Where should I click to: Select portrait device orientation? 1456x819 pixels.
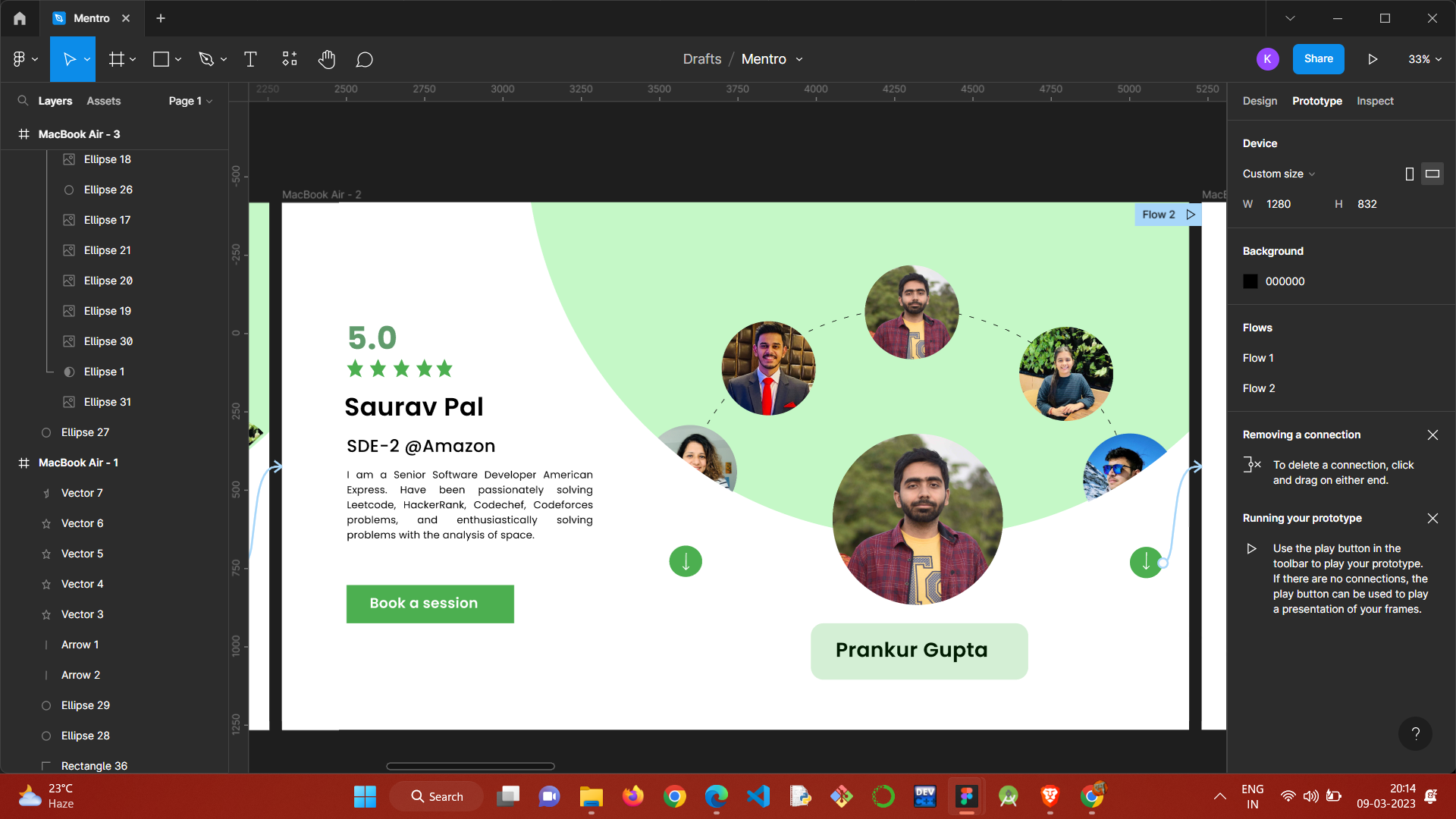coord(1410,174)
